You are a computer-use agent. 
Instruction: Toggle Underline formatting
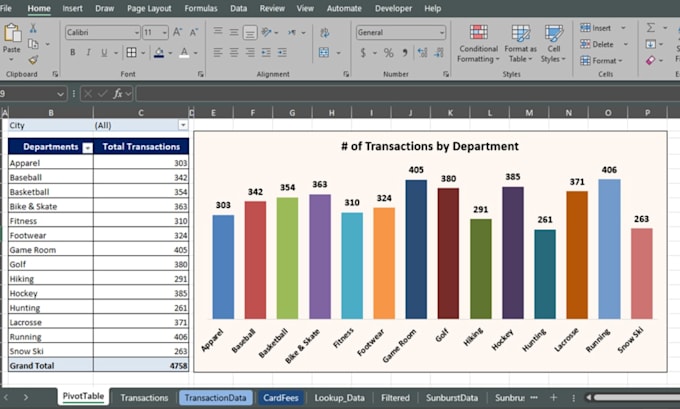pos(104,52)
